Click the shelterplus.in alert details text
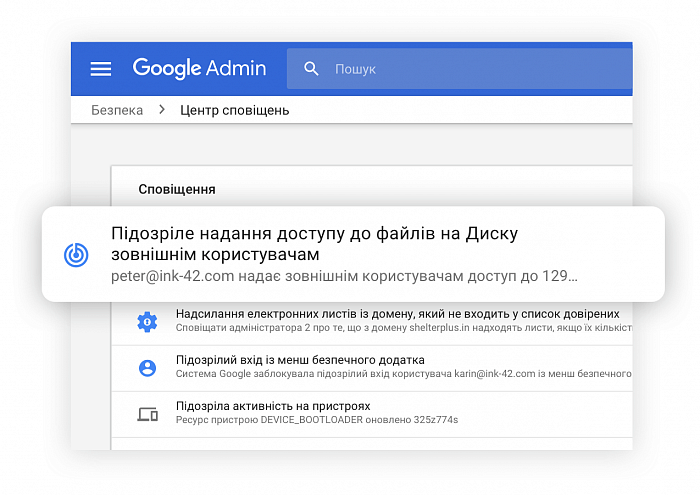The image size is (700, 495). pyautogui.click(x=403, y=328)
